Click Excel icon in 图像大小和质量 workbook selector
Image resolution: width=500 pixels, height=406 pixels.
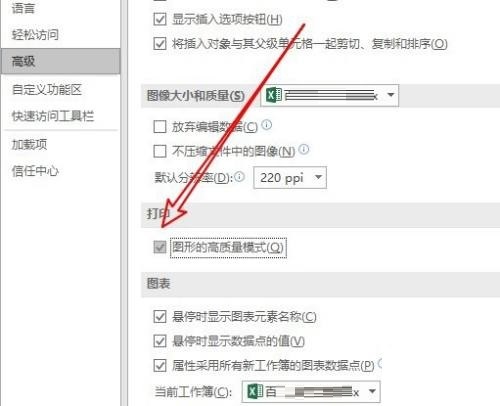coord(274,96)
